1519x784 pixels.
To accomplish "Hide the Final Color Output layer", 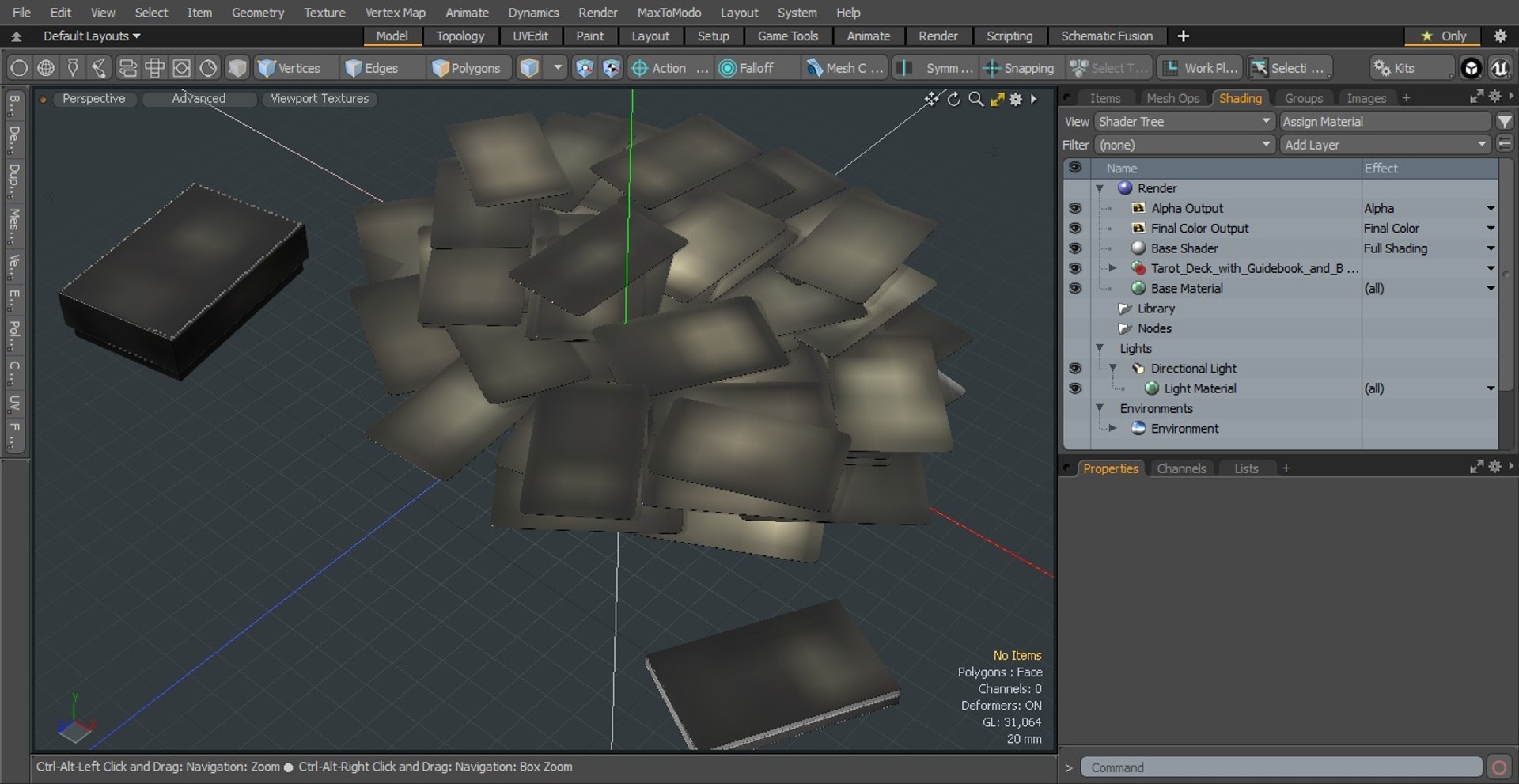I will 1074,228.
